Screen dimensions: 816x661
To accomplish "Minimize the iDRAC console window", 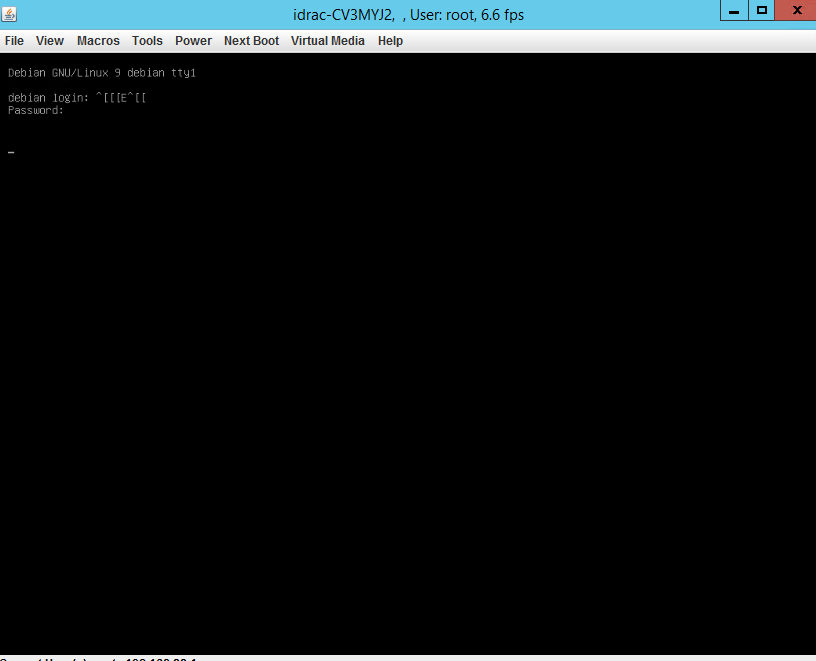I will (734, 10).
